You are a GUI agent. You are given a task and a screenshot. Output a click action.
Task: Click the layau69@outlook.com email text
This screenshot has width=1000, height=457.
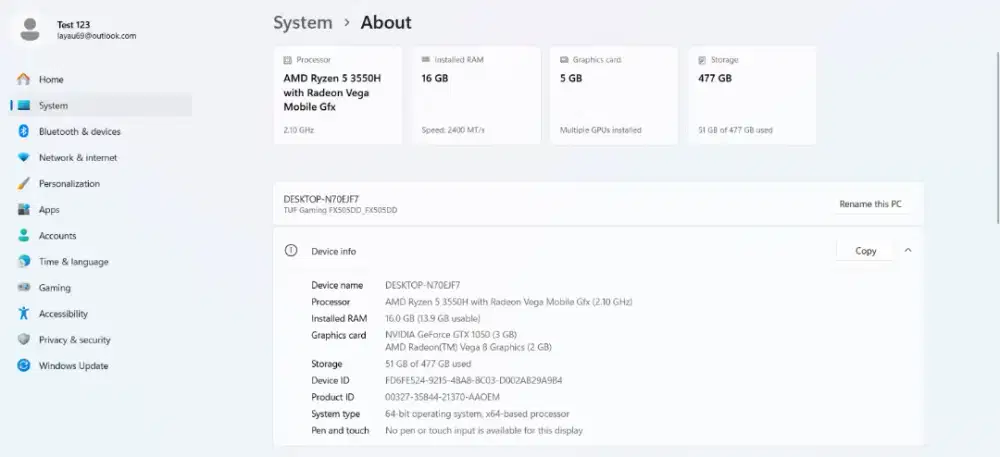[96, 36]
